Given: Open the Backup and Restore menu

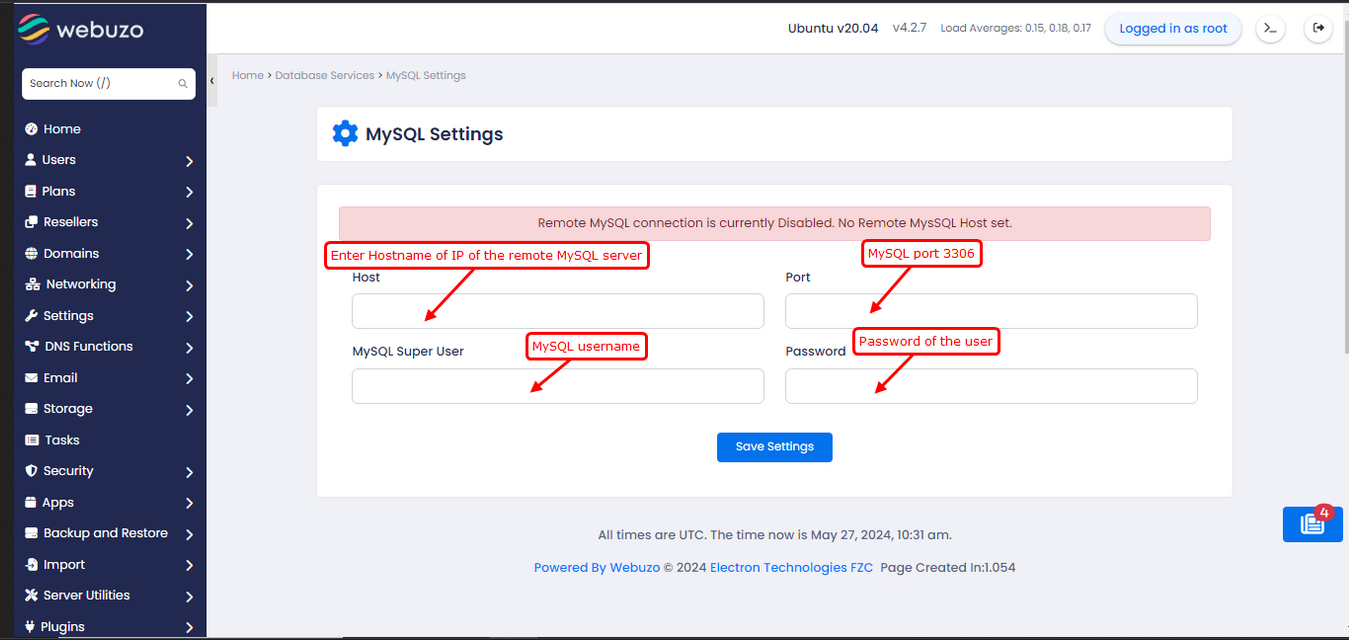Looking at the screenshot, I should click(x=105, y=533).
